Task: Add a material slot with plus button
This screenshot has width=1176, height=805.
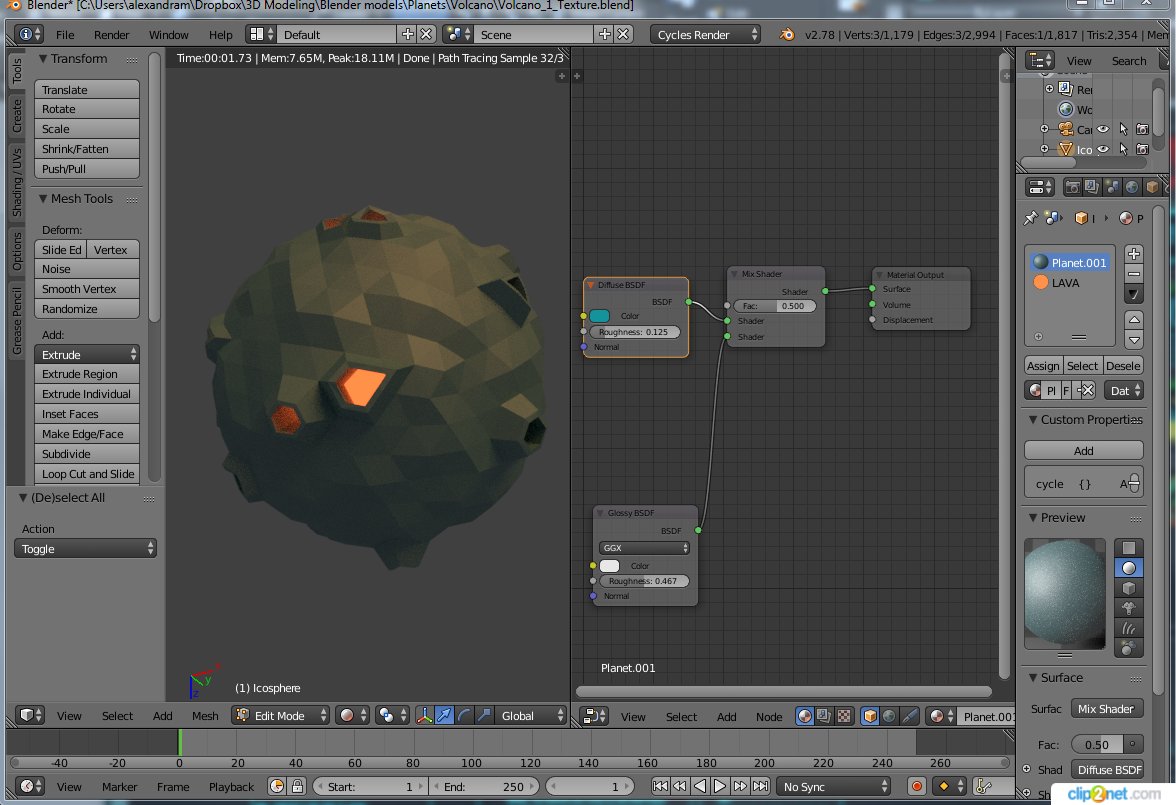Action: [x=1134, y=254]
